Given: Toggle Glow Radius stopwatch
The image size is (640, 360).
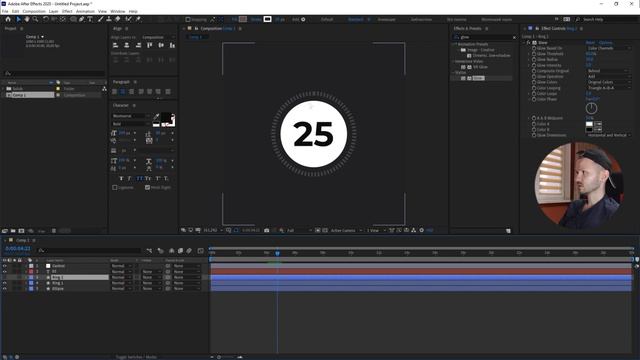Looking at the screenshot, I should [x=533, y=60].
